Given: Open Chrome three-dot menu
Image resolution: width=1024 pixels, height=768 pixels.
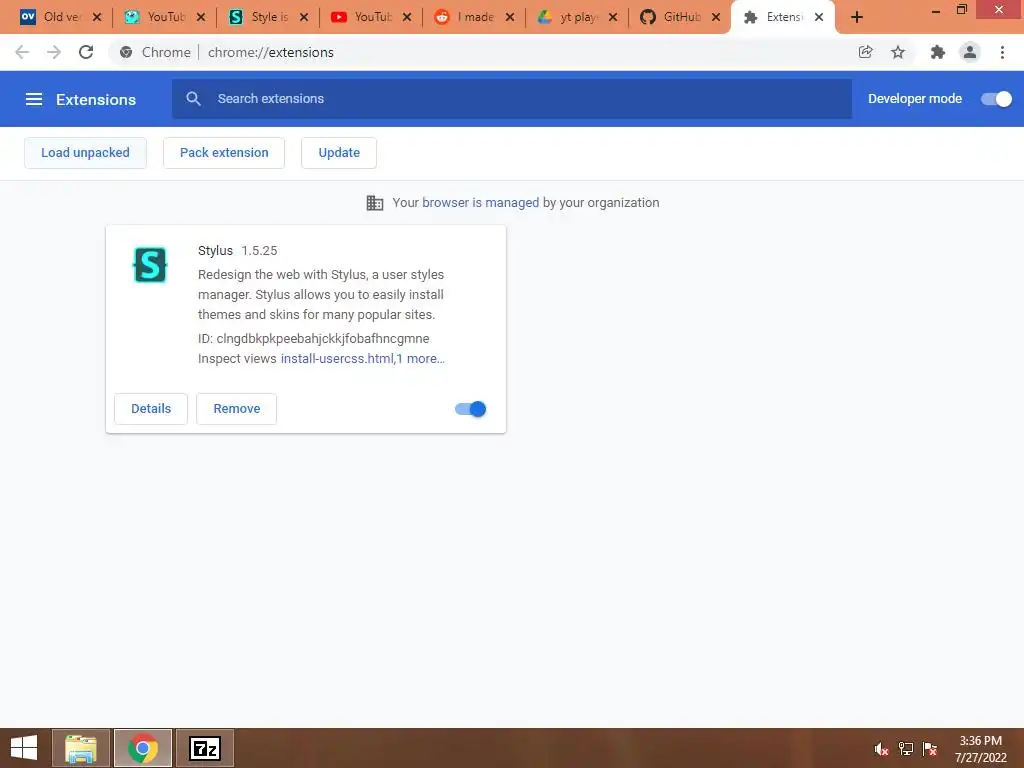Looking at the screenshot, I should click(x=1002, y=52).
